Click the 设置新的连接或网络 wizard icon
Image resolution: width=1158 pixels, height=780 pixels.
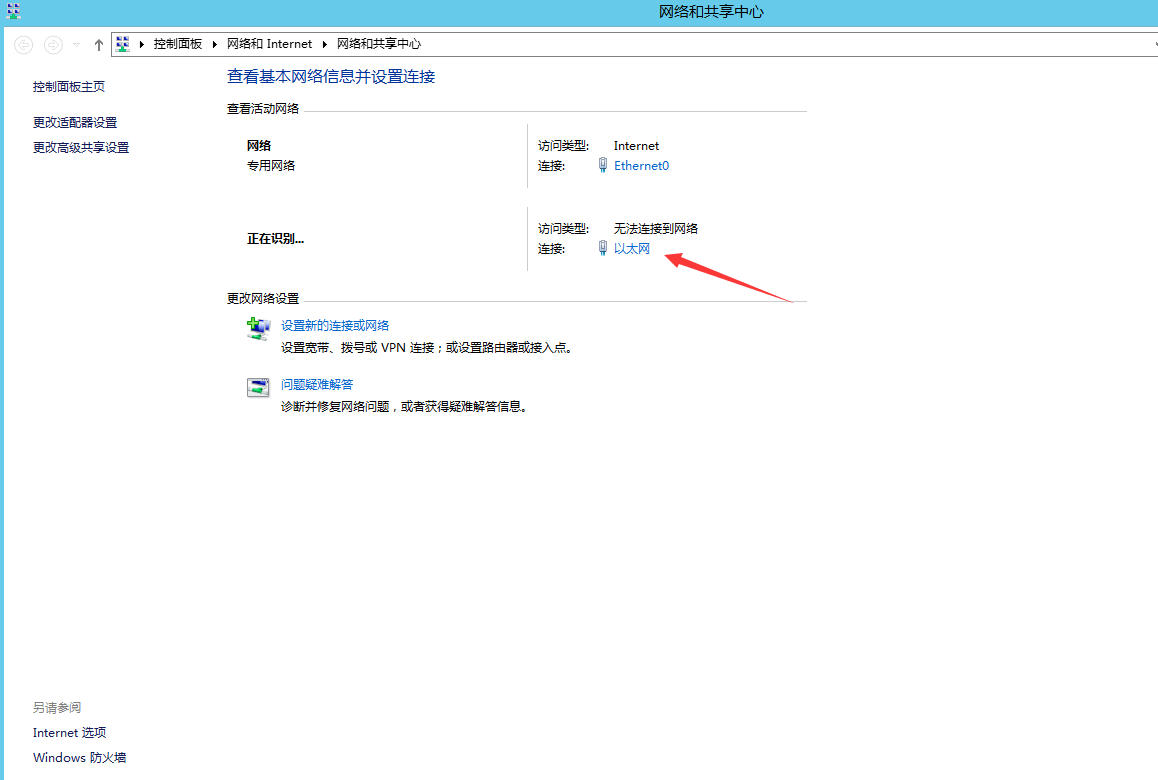pyautogui.click(x=257, y=328)
